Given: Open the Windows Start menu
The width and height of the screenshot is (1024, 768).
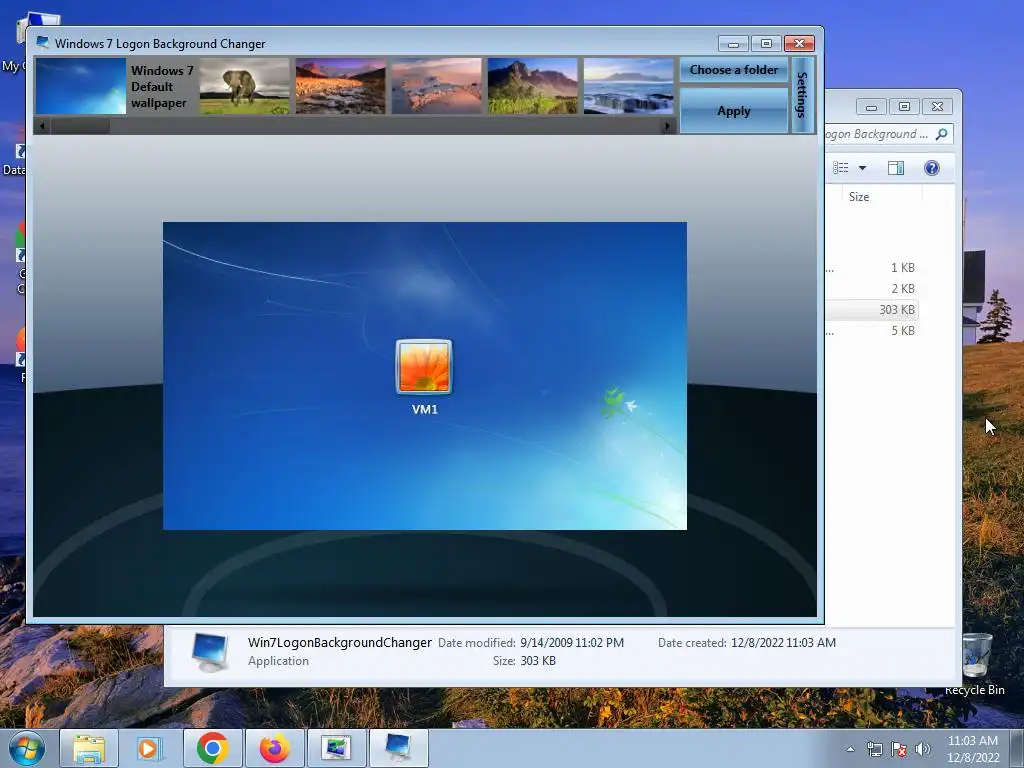Looking at the screenshot, I should [x=27, y=748].
